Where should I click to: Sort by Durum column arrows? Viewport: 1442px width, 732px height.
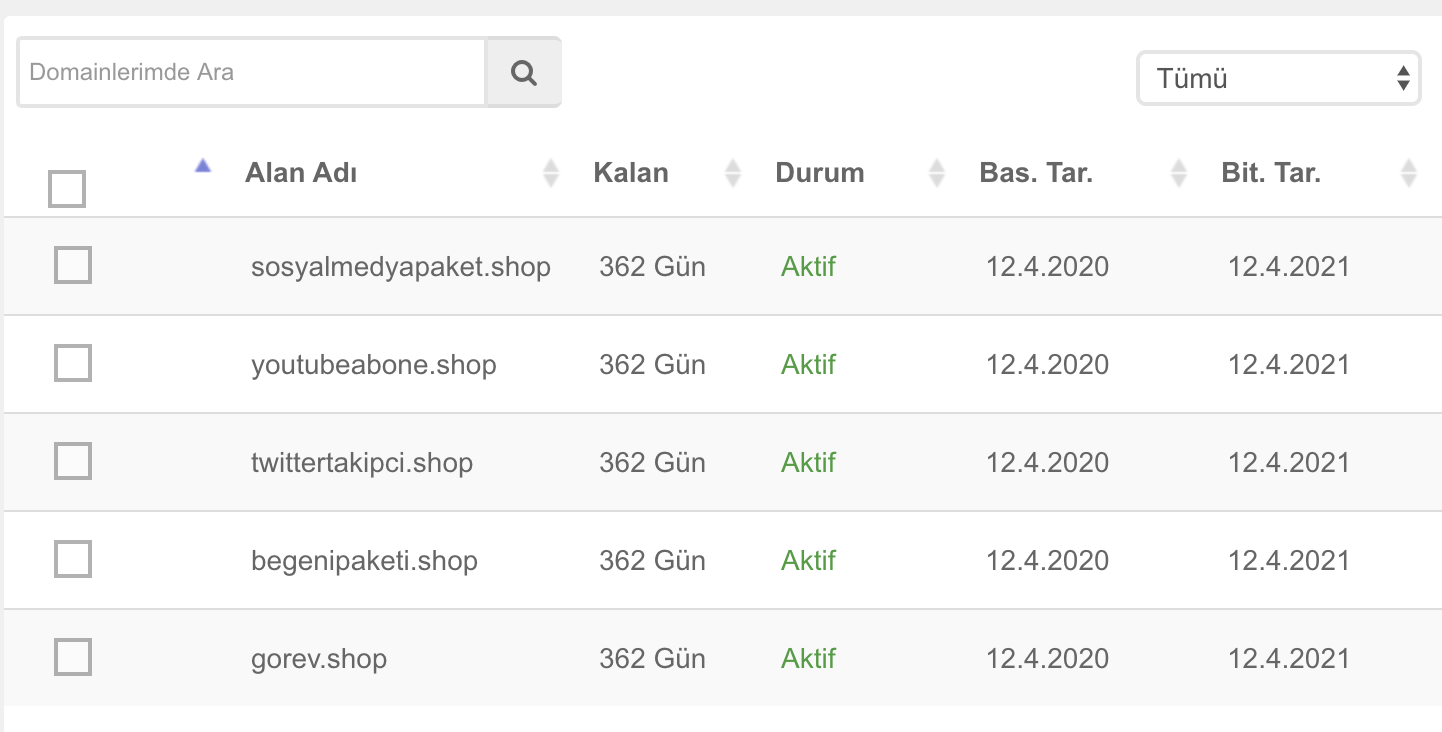937,173
